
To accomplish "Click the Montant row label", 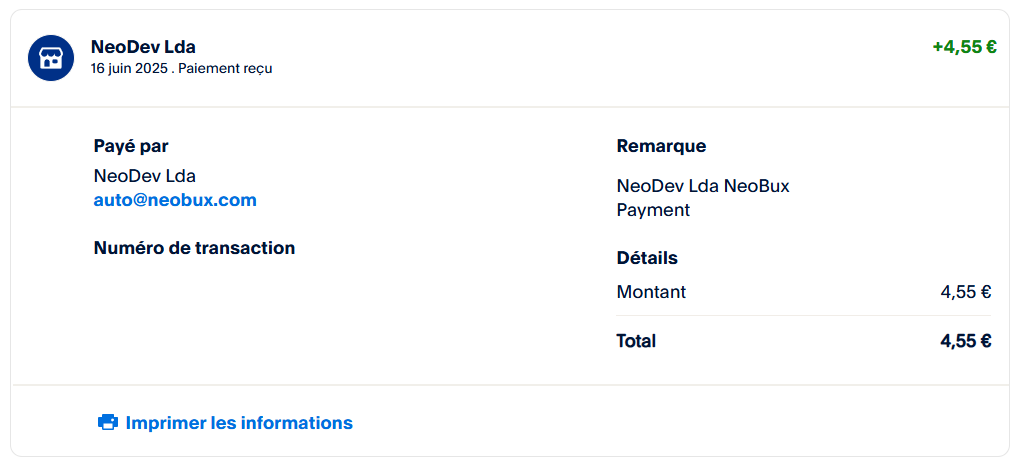I will [651, 293].
